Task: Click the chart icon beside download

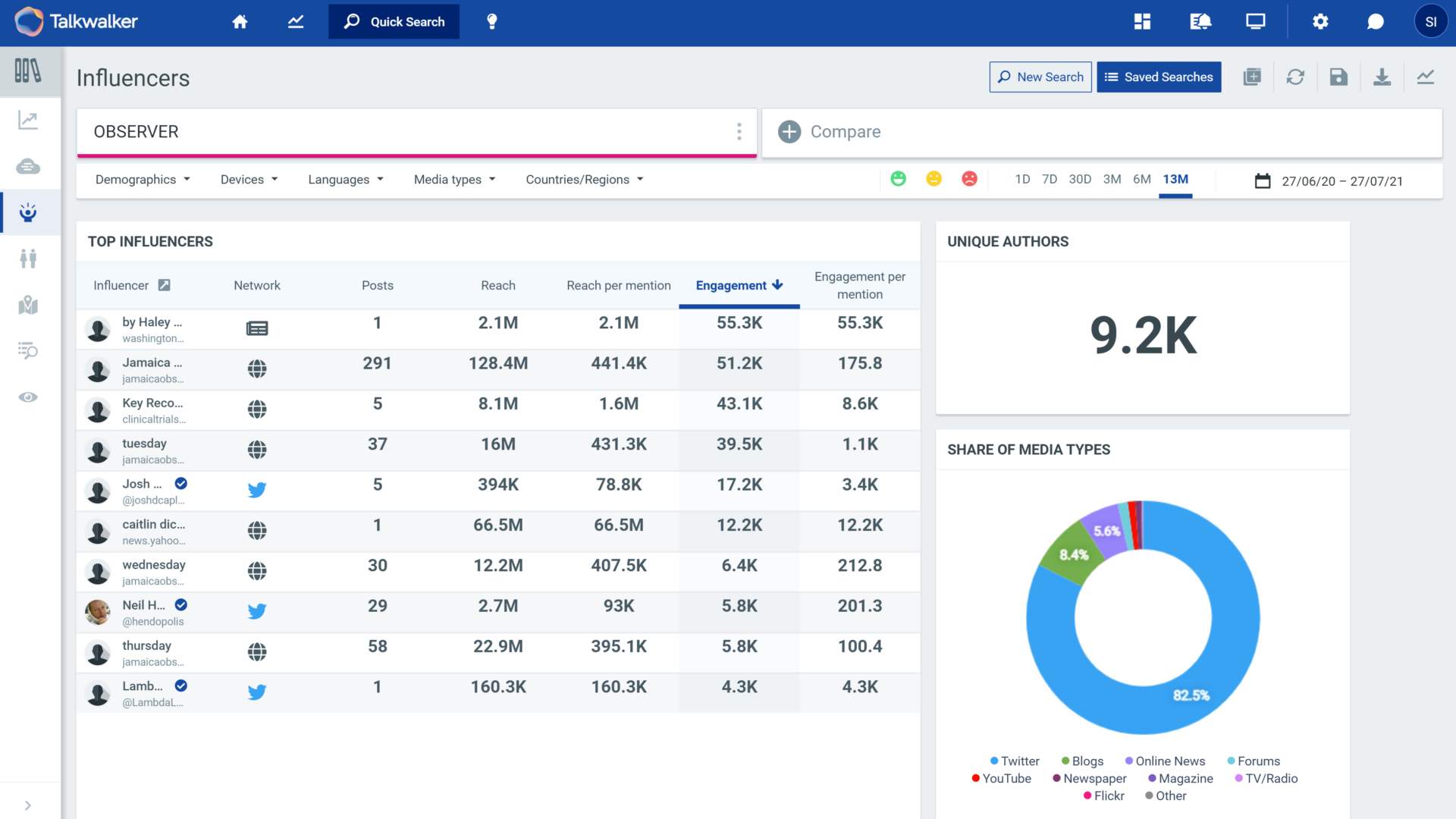Action: pos(1426,77)
